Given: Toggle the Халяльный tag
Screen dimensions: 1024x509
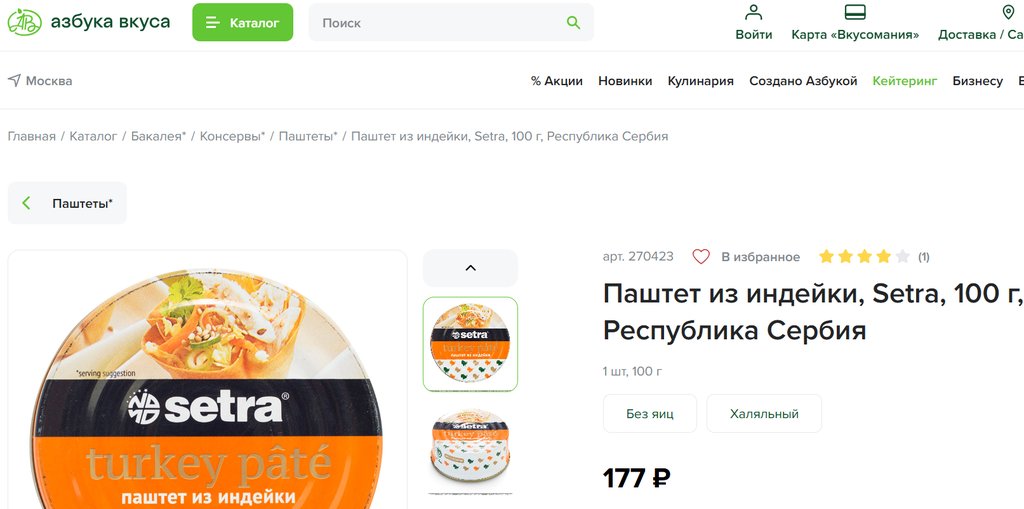Looking at the screenshot, I should 764,414.
